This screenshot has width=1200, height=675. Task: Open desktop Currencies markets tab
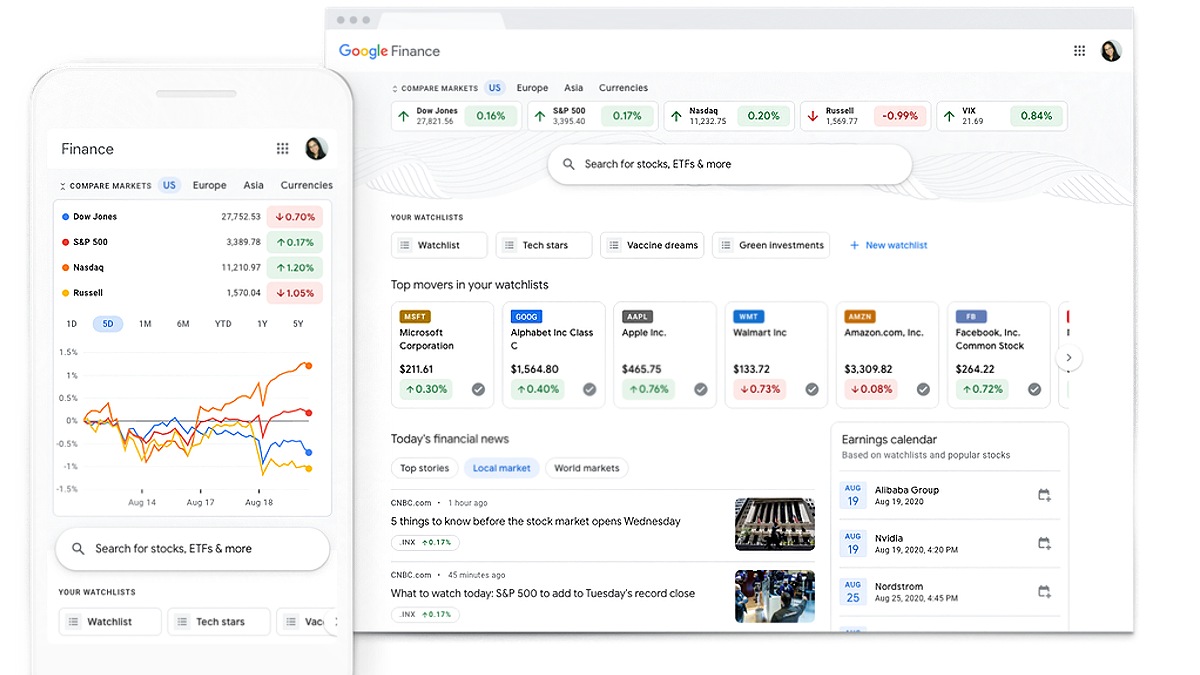pos(623,88)
